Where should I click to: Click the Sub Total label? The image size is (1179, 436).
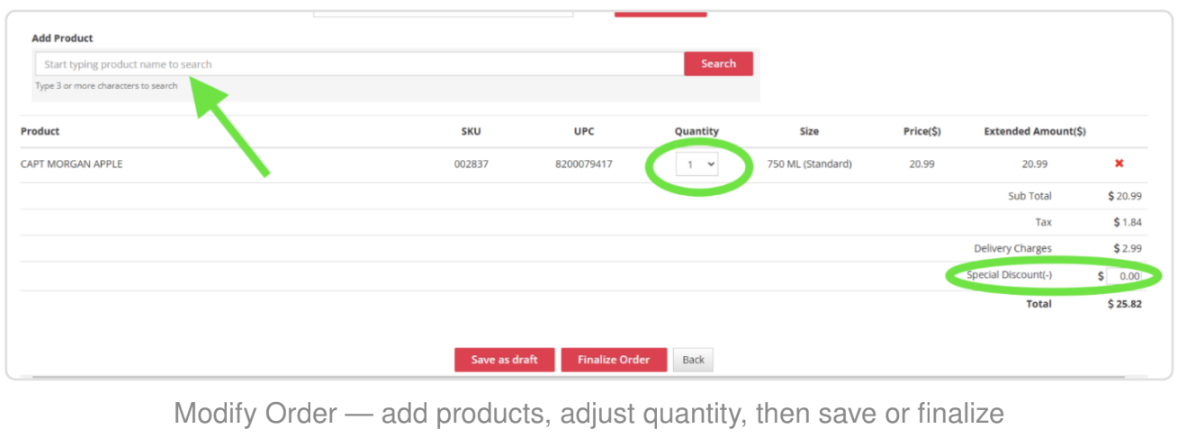click(1029, 196)
